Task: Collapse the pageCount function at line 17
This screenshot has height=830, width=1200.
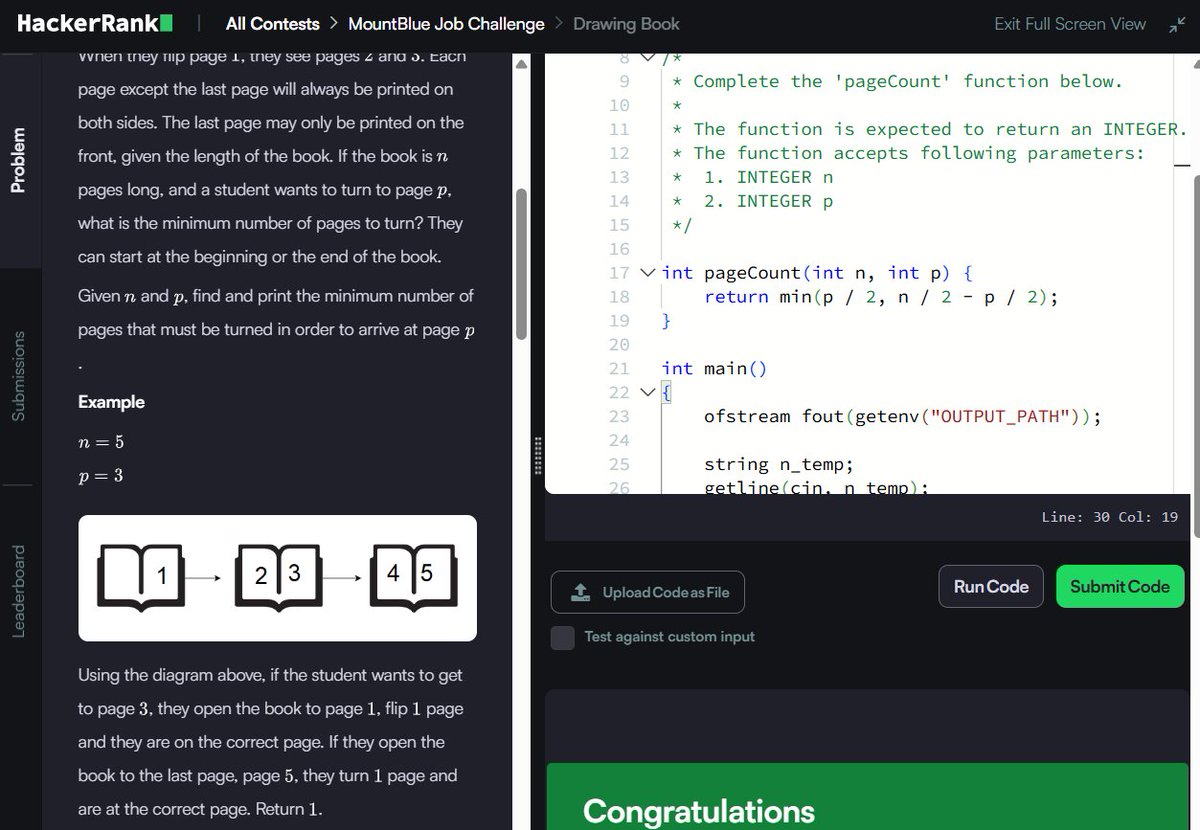Action: [x=647, y=273]
